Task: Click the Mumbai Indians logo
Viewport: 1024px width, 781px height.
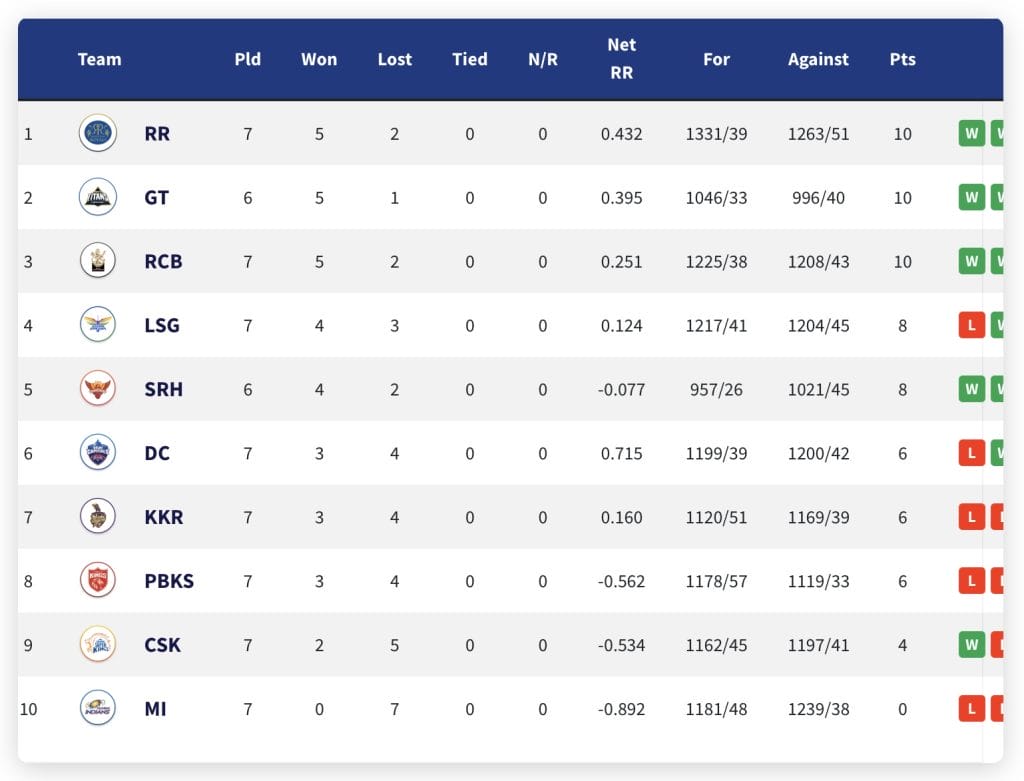Action: pyautogui.click(x=98, y=709)
